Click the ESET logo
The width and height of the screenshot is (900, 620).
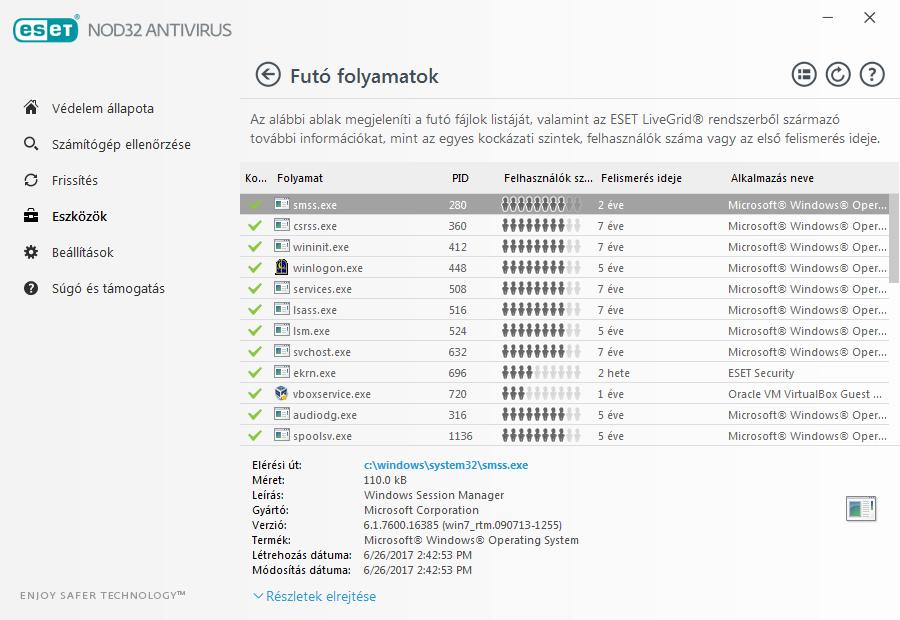(46, 29)
